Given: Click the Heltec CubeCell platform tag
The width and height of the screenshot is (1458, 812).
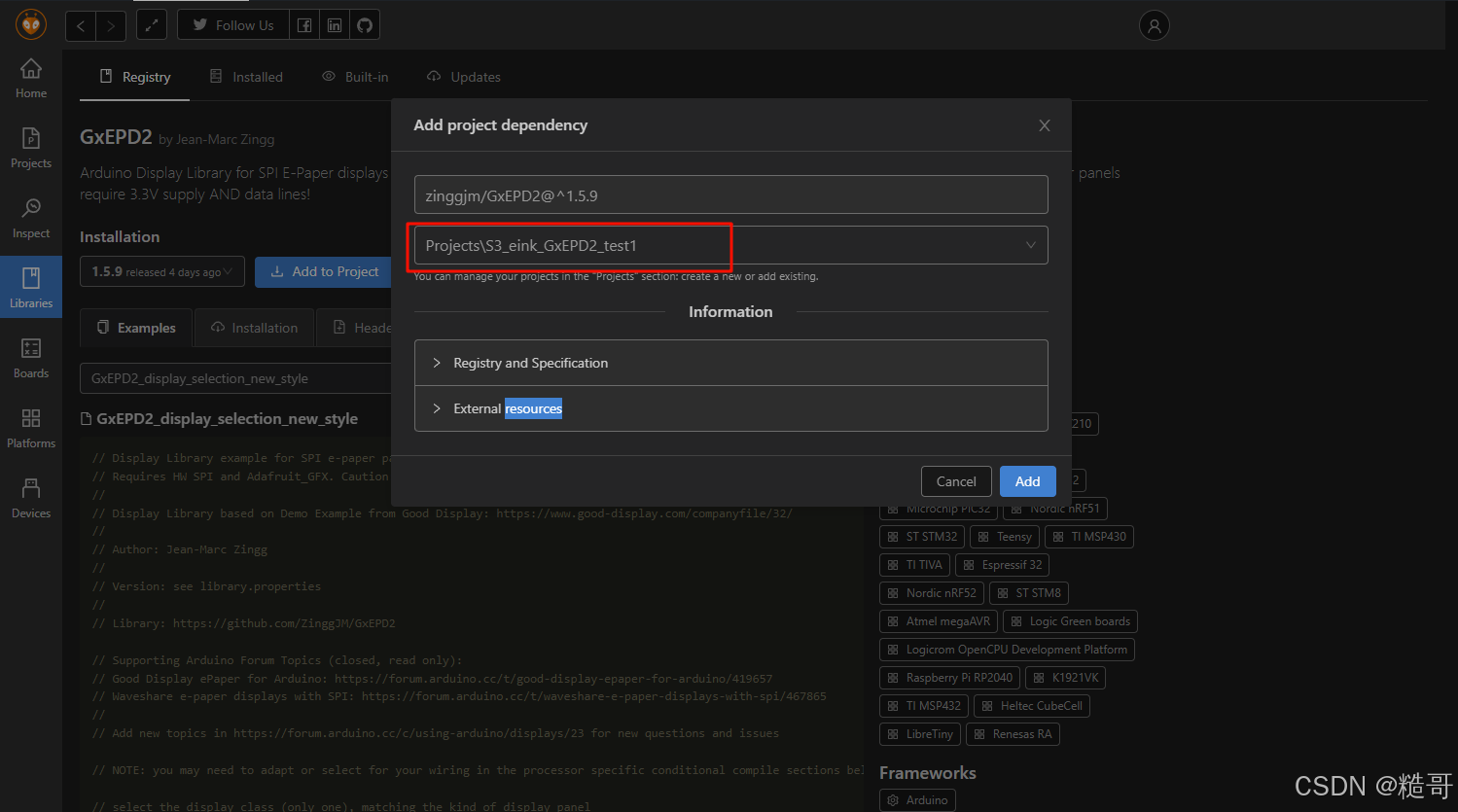Looking at the screenshot, I should 1032,706.
